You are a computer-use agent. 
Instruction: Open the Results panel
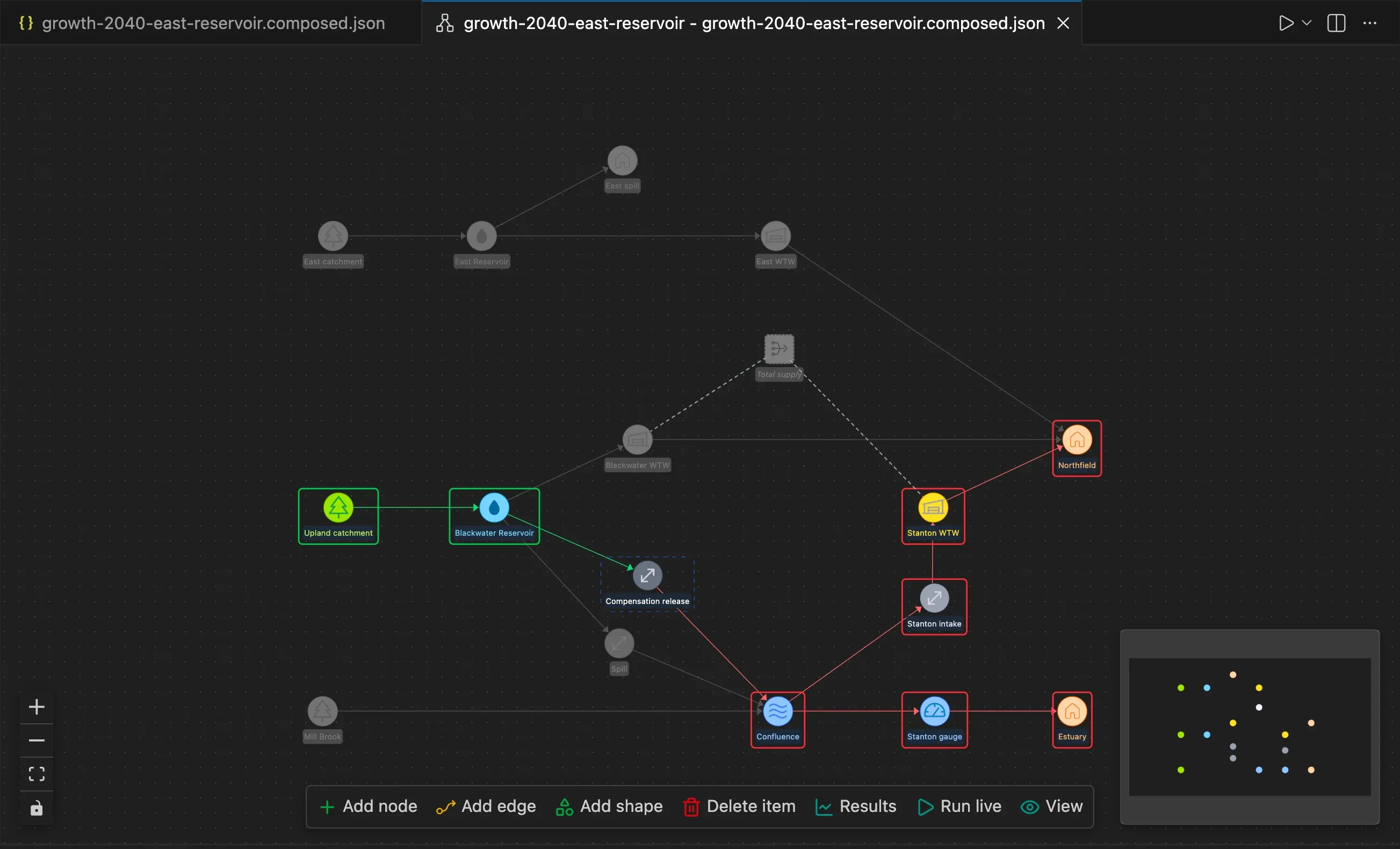[x=856, y=807]
